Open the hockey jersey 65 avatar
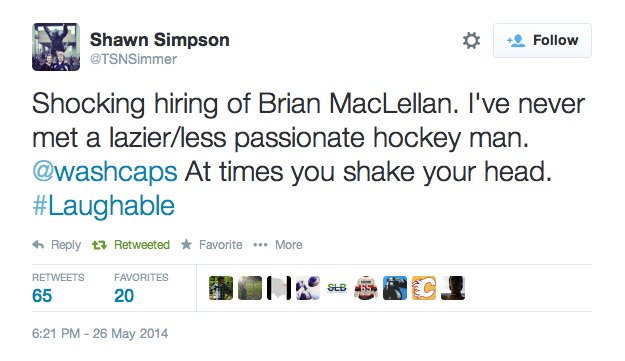Viewport: 625px width, 361px height. click(x=366, y=288)
